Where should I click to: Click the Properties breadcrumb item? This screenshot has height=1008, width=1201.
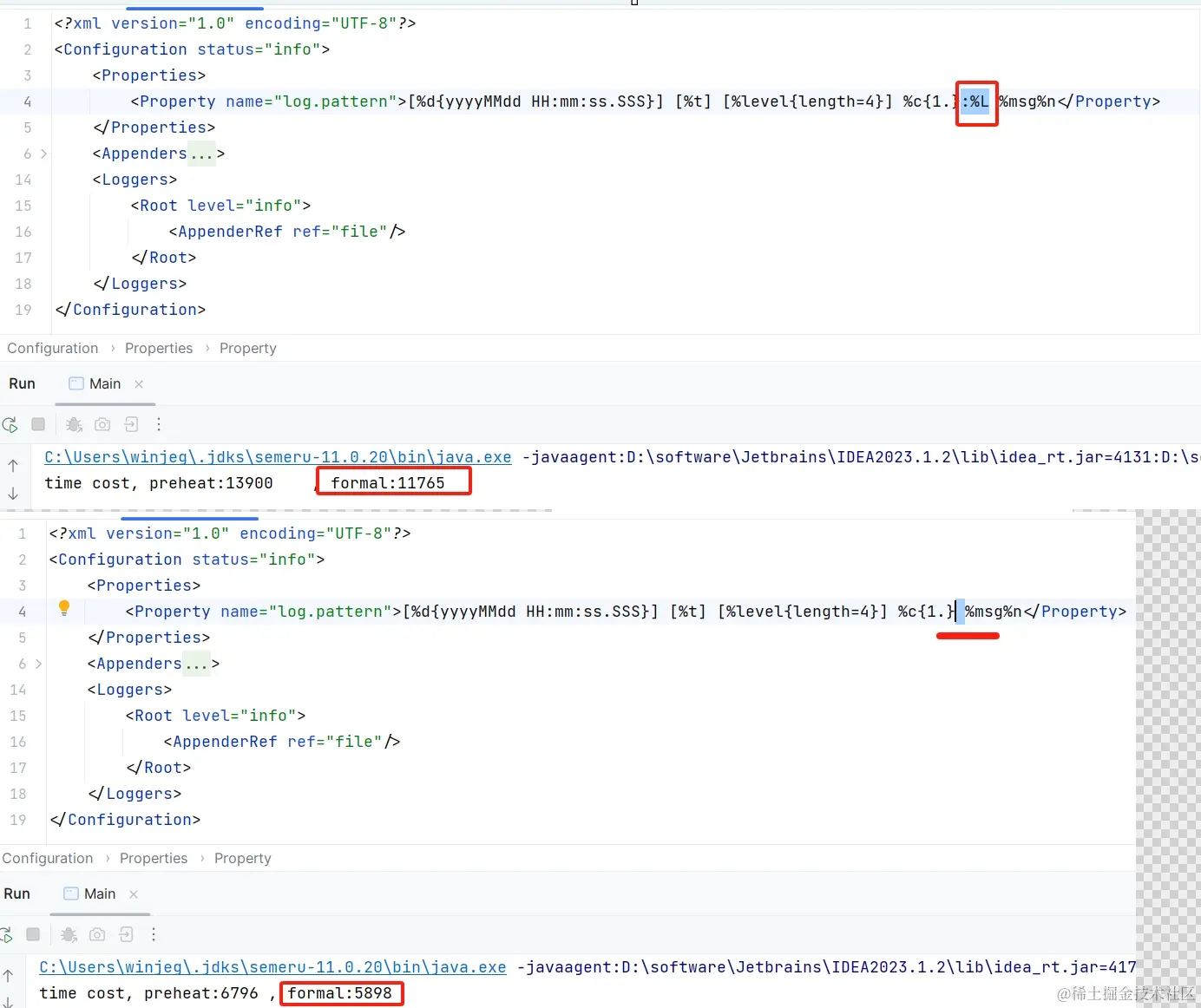click(159, 348)
